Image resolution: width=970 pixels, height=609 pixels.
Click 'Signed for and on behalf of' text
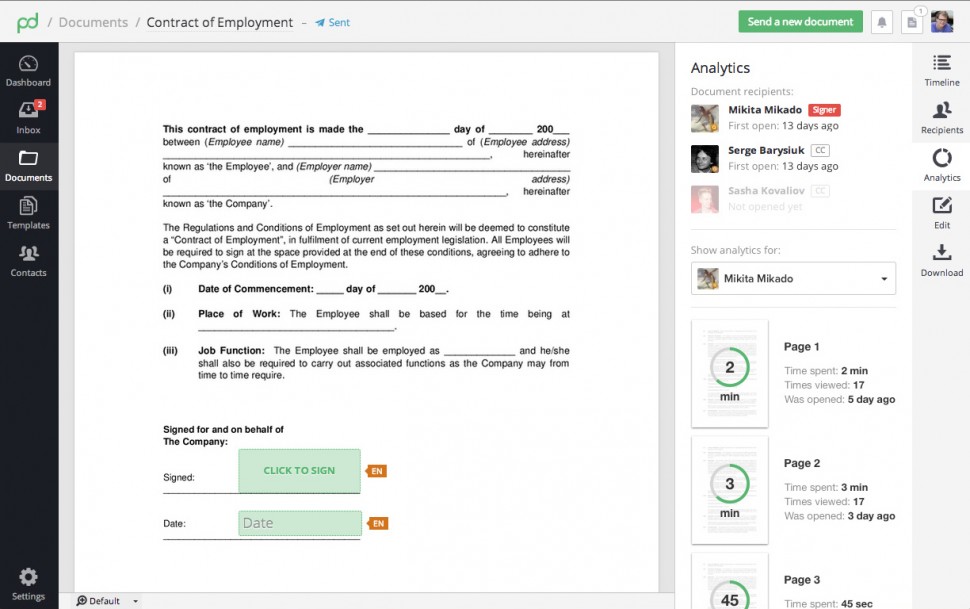(223, 430)
